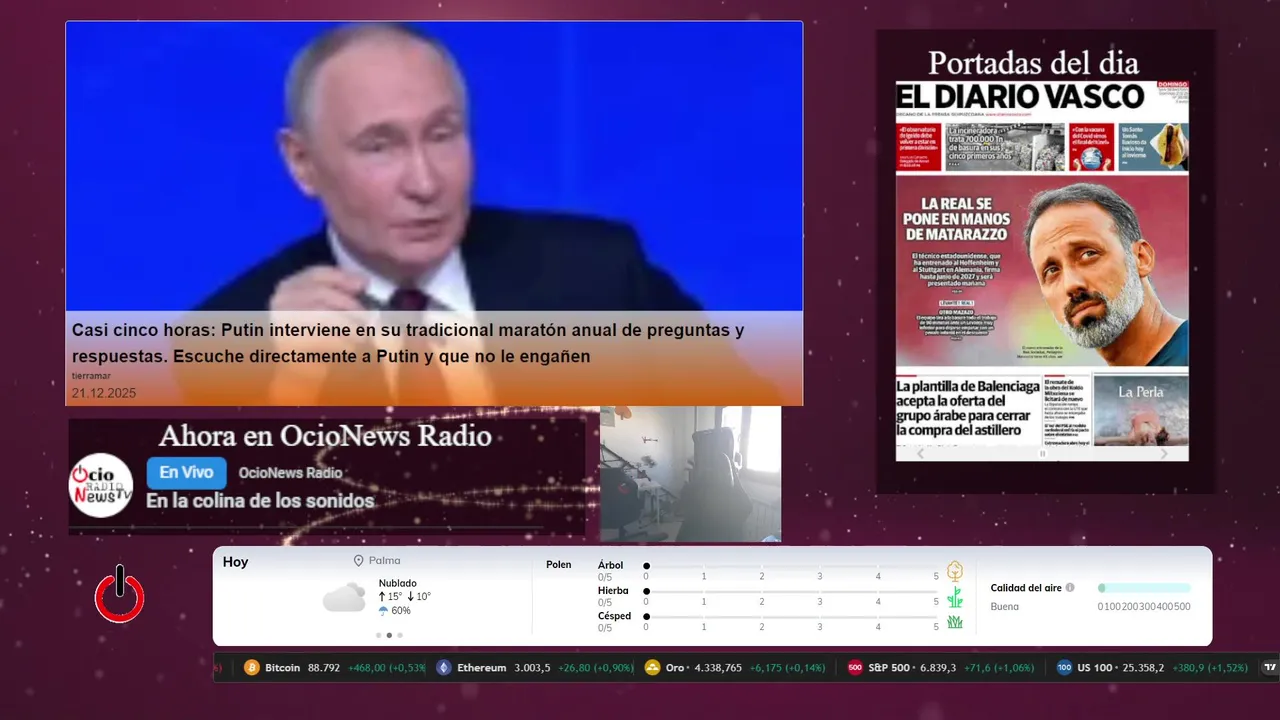The height and width of the screenshot is (720, 1280).
Task: Click the Hierba weed pollen icon
Action: click(x=955, y=597)
